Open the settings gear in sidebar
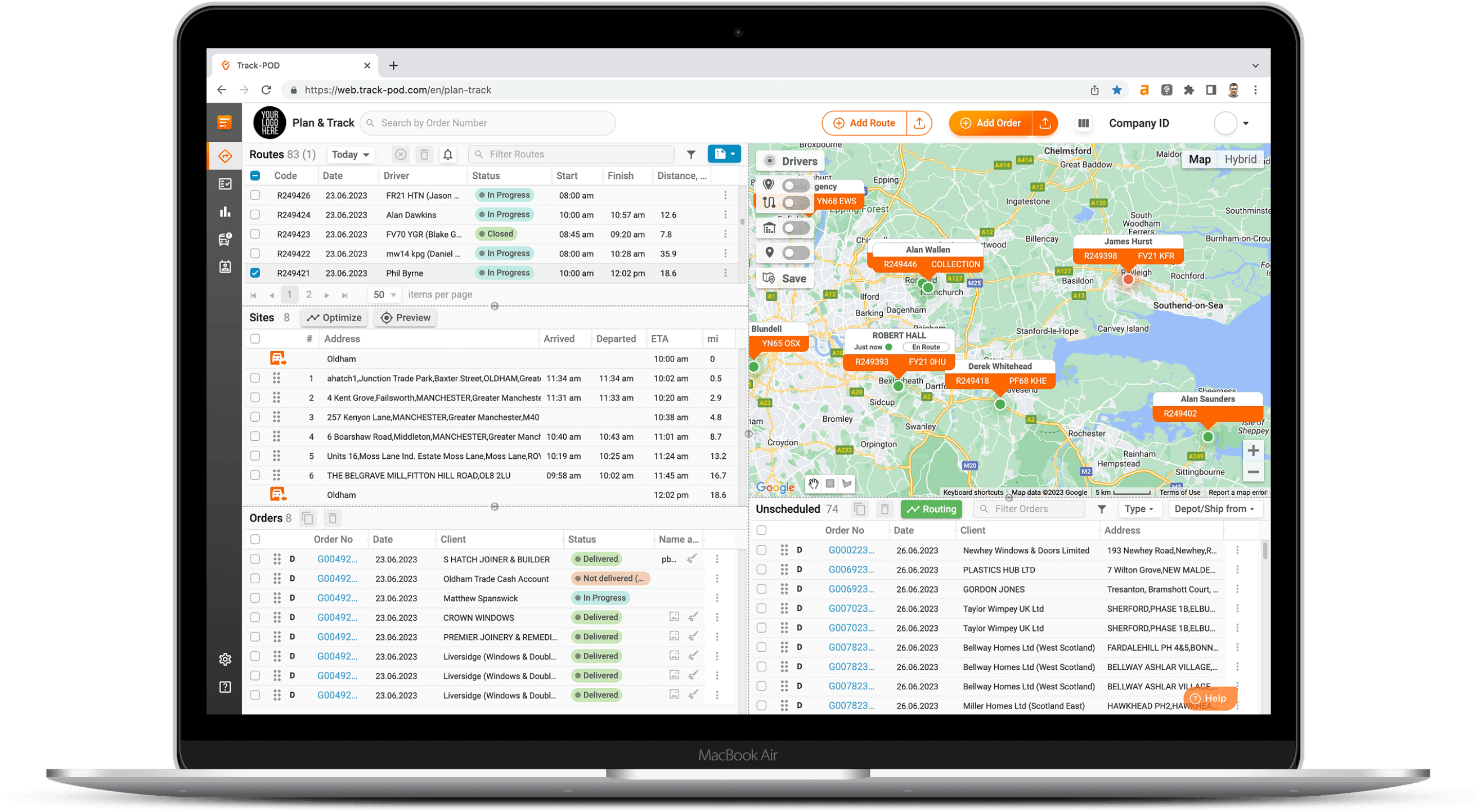The height and width of the screenshot is (812, 1477). pos(225,660)
